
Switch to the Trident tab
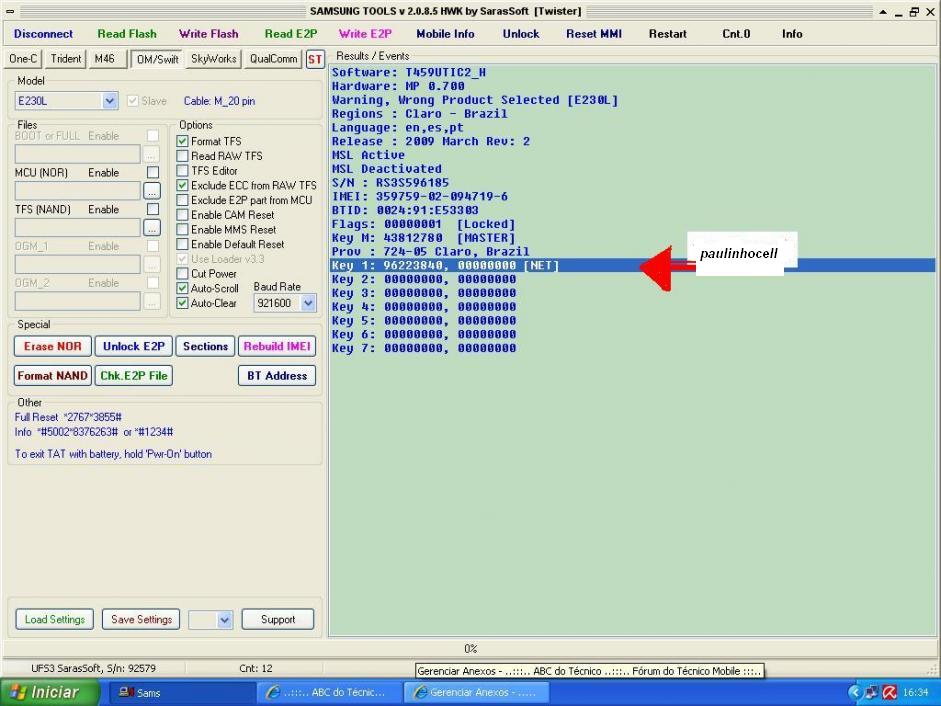65,59
